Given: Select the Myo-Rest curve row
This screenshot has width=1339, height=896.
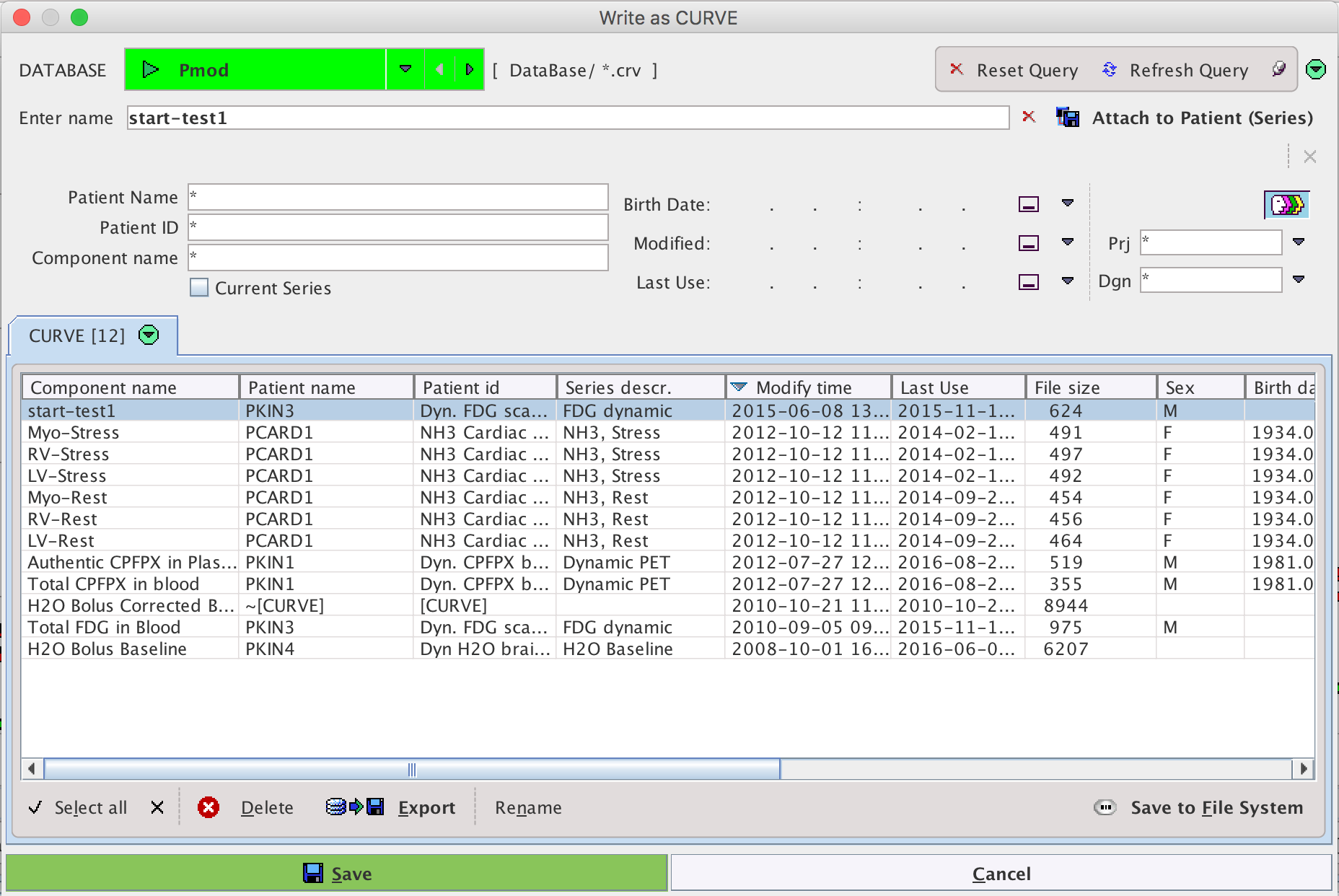Looking at the screenshot, I should click(x=668, y=498).
